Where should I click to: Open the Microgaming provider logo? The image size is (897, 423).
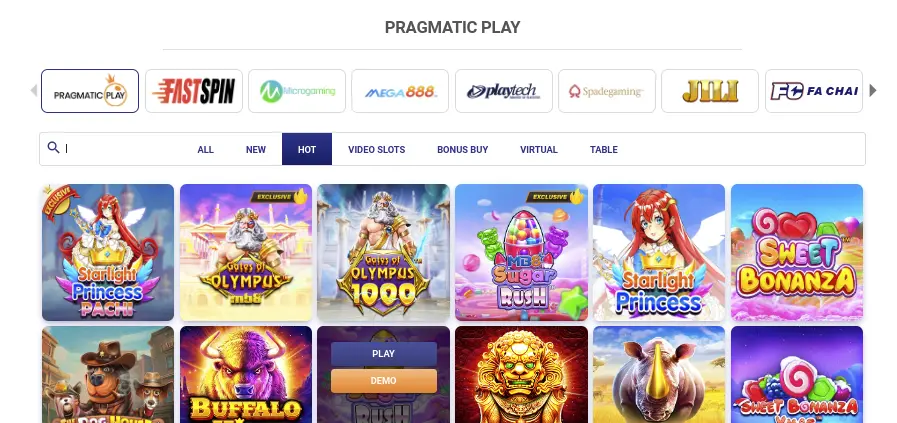pos(297,91)
